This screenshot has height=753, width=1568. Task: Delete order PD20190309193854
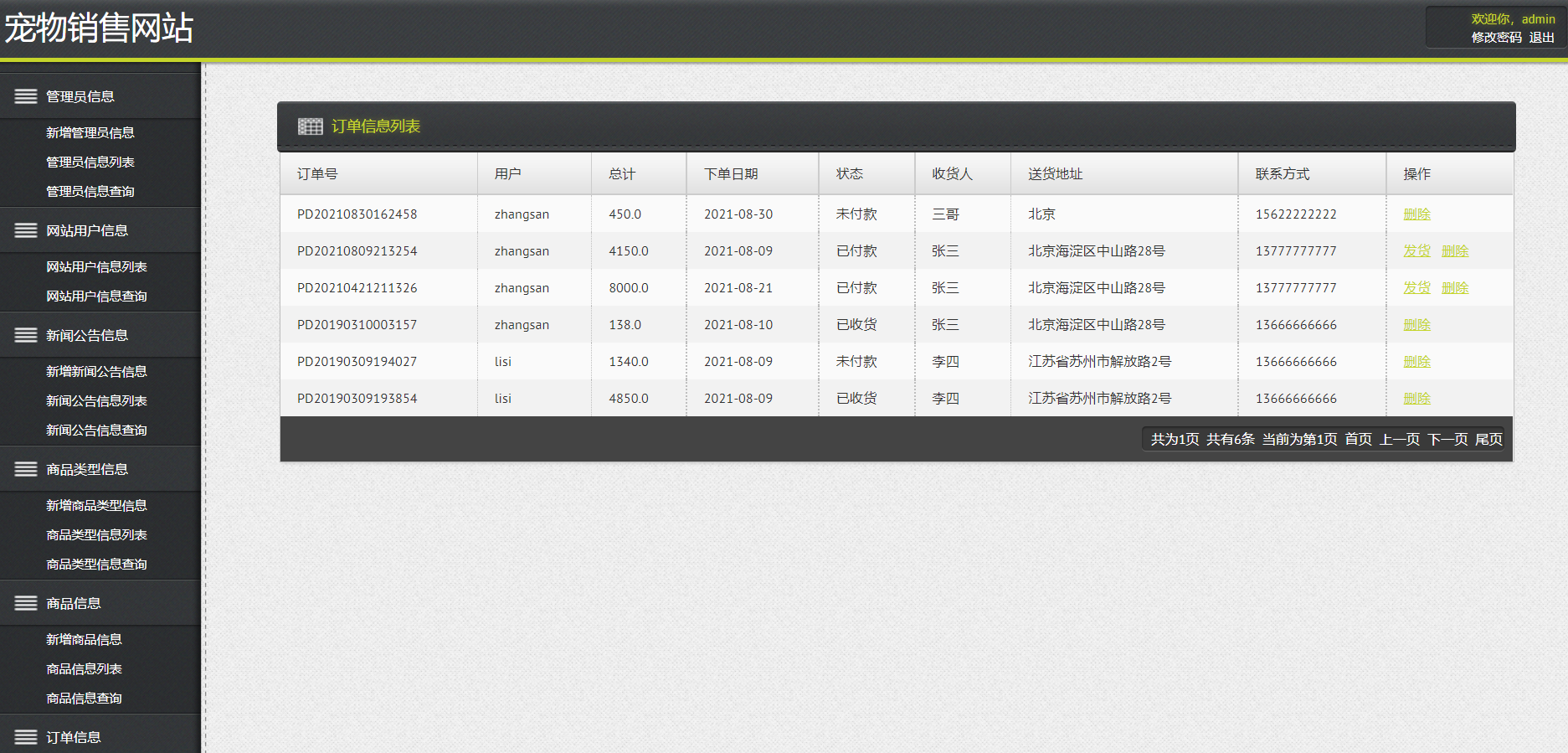1416,399
